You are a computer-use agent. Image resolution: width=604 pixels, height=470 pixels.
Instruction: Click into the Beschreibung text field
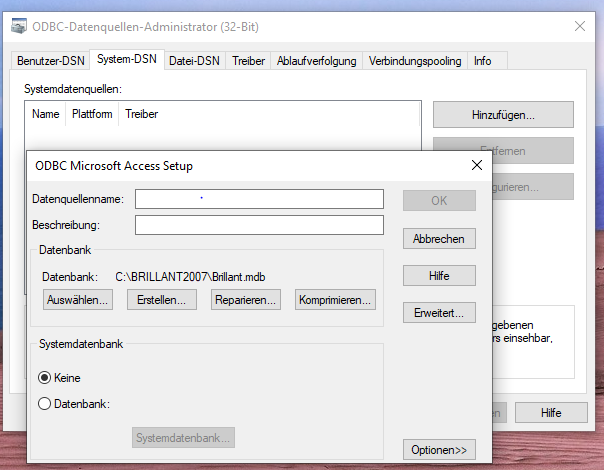point(259,225)
